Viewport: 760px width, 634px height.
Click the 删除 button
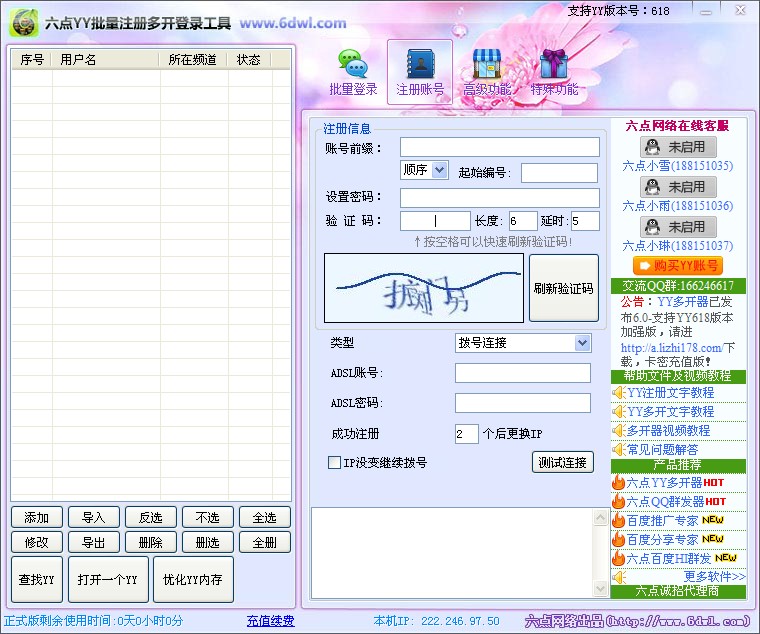150,542
